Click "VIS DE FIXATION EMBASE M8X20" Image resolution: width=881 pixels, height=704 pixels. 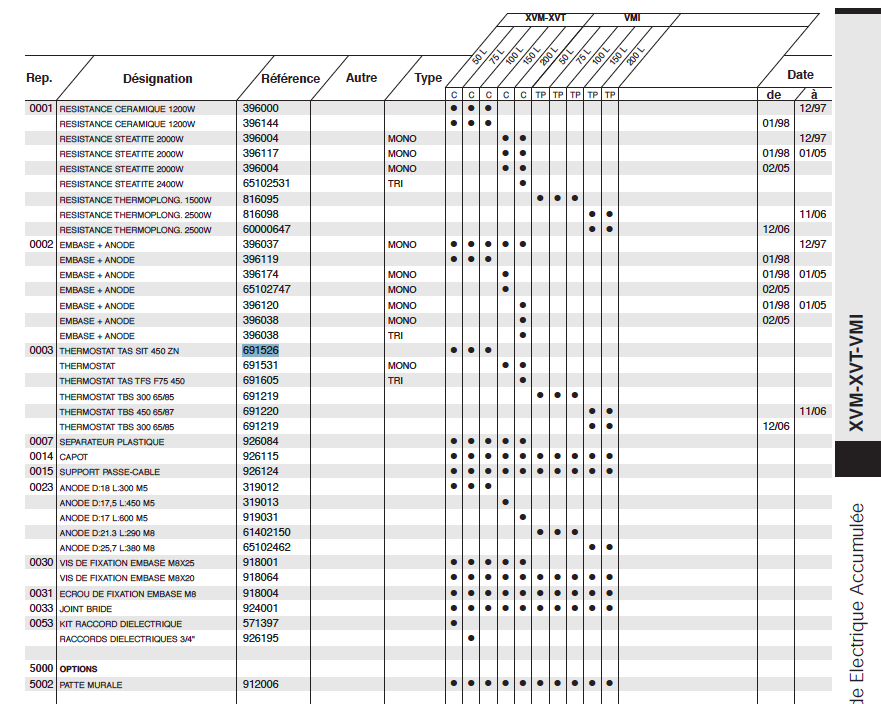(x=127, y=578)
